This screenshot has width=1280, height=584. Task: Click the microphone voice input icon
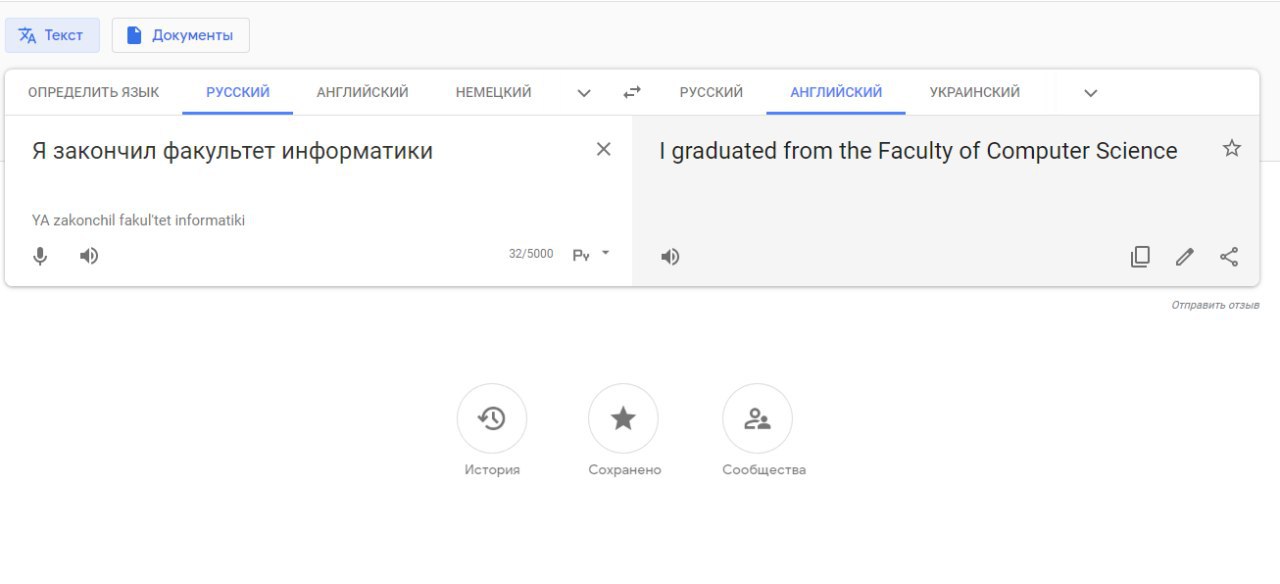pos(40,256)
